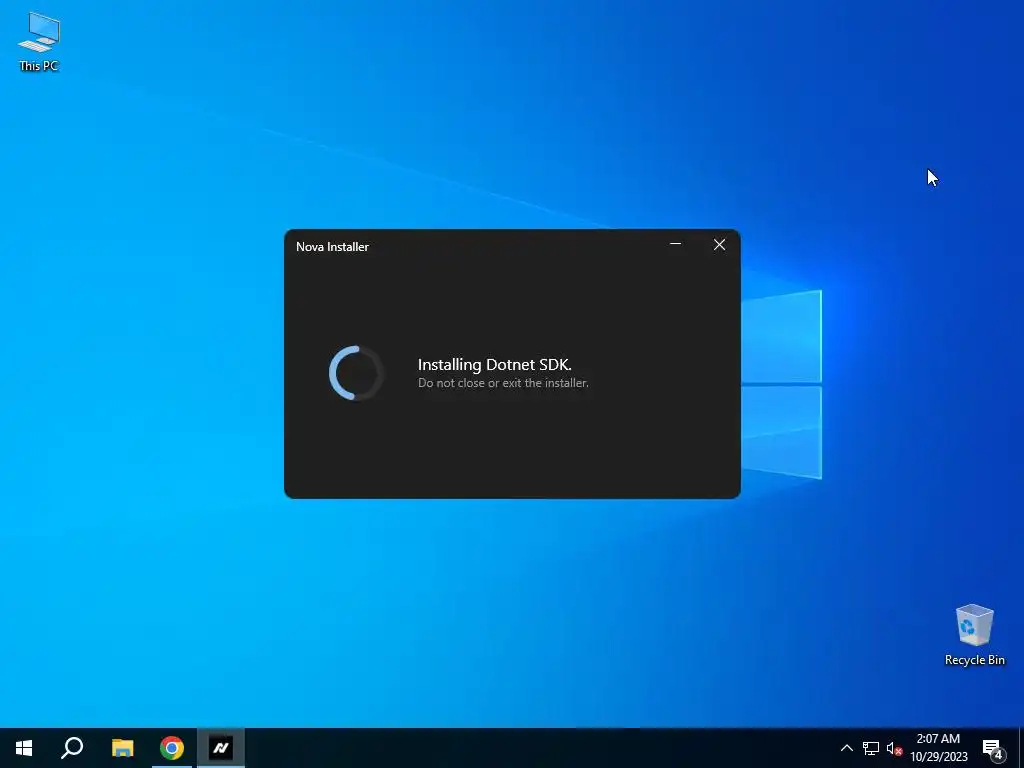
Task: Click the muted volume tray icon
Action: (894, 748)
